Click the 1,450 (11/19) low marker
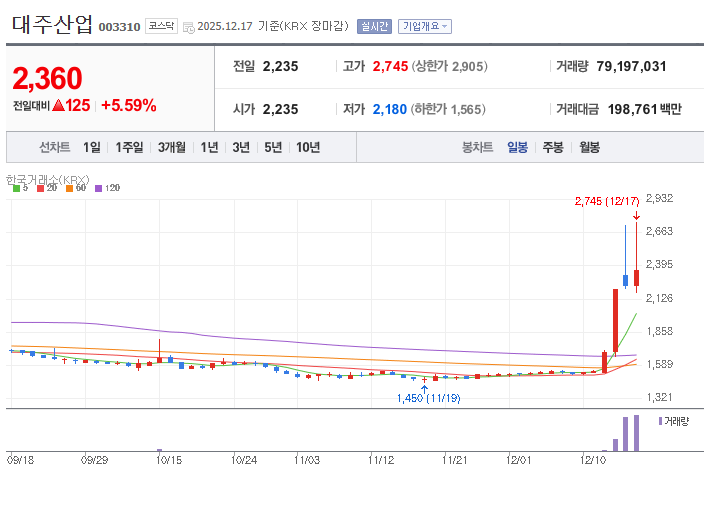The image size is (704, 508). (x=429, y=398)
